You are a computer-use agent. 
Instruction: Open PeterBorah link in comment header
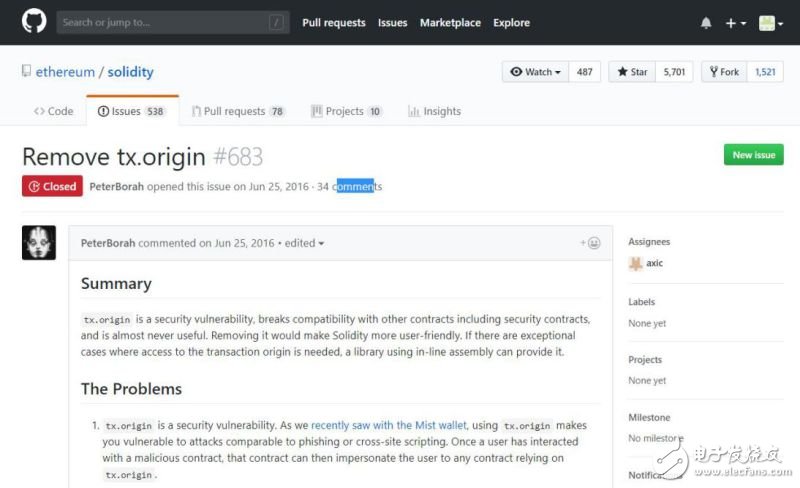(x=108, y=243)
